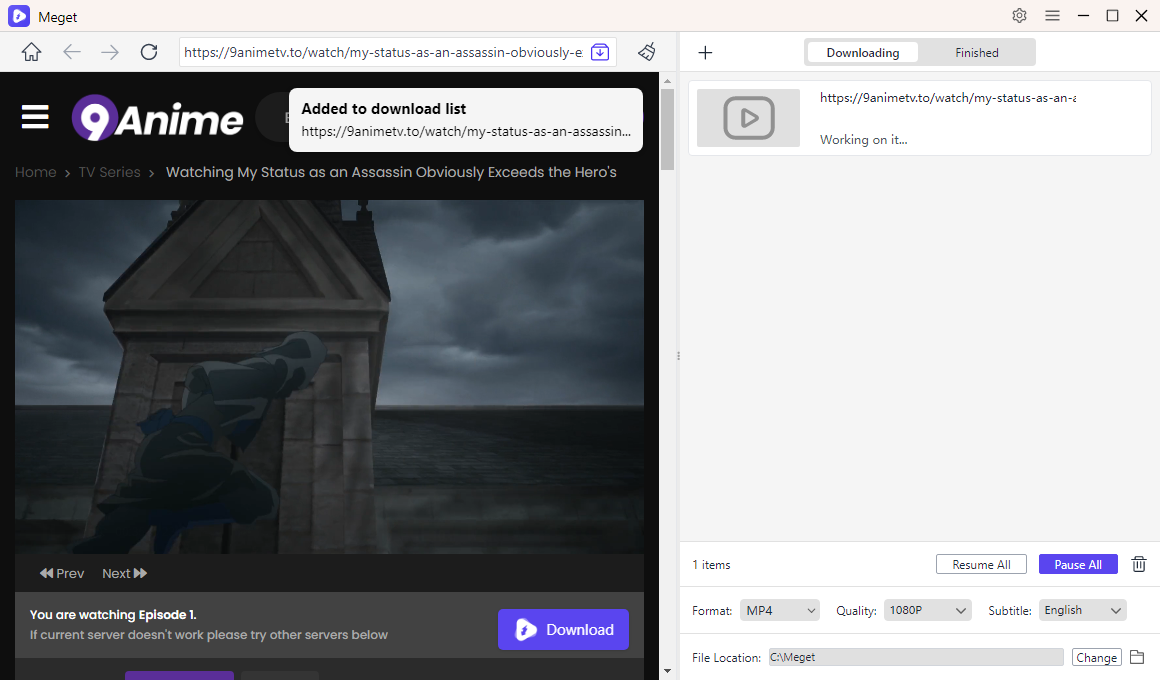Image resolution: width=1160 pixels, height=680 pixels.
Task: Switch to the Finished tab
Action: [x=976, y=53]
